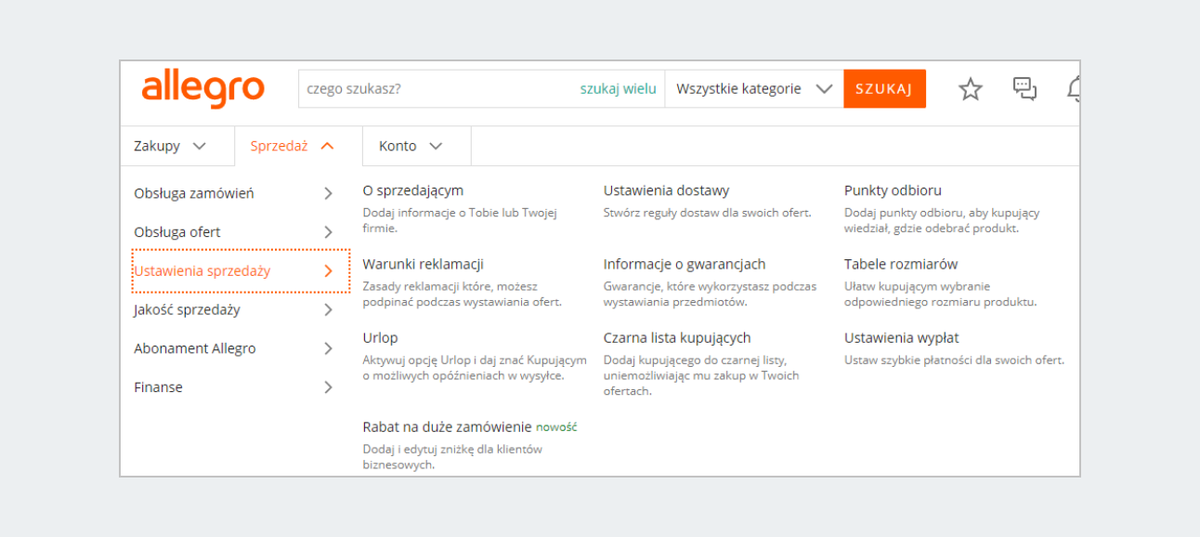Click description starting 'Ułatw kupującym wybranie'
Viewport: 1200px width, 537px height.
[x=940, y=294]
